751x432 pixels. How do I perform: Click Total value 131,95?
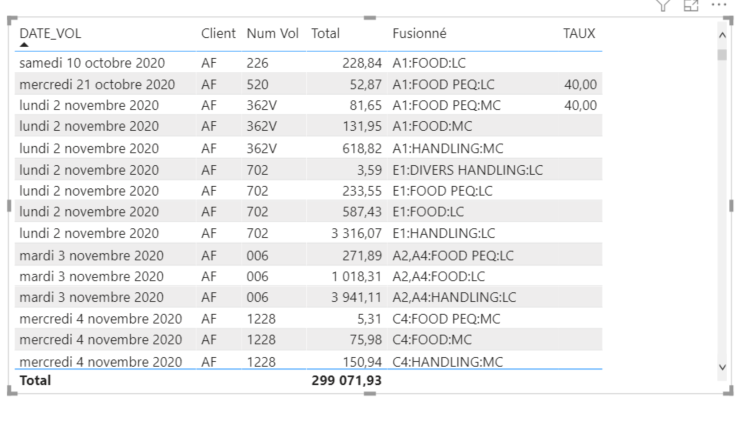tap(362, 126)
